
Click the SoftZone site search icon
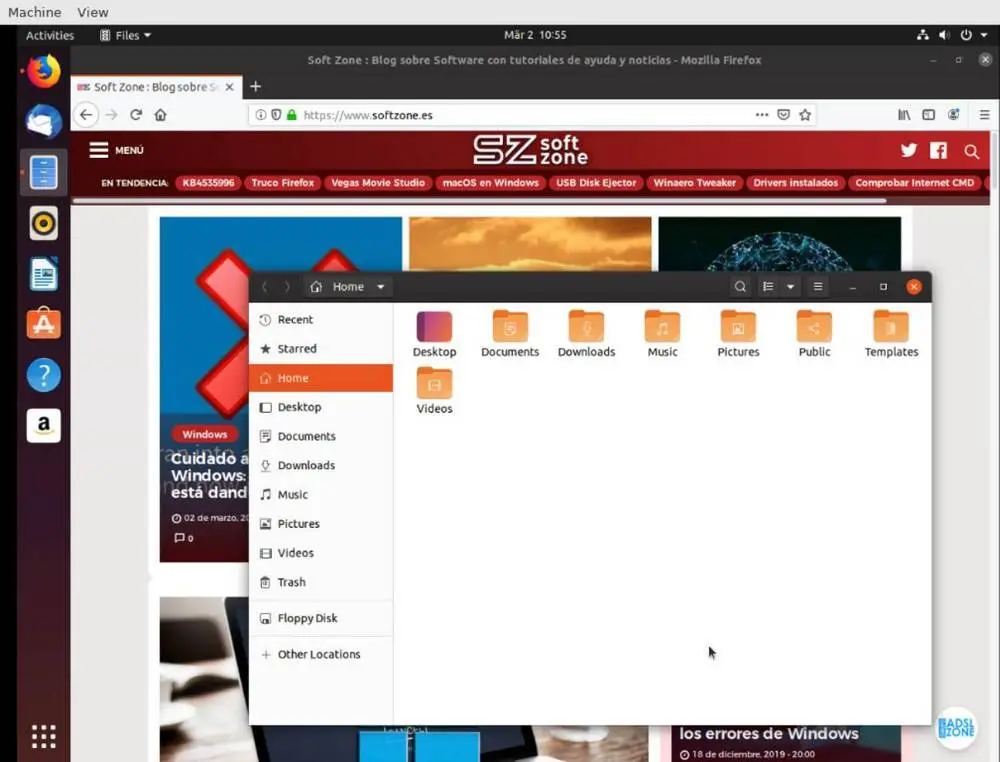point(971,151)
